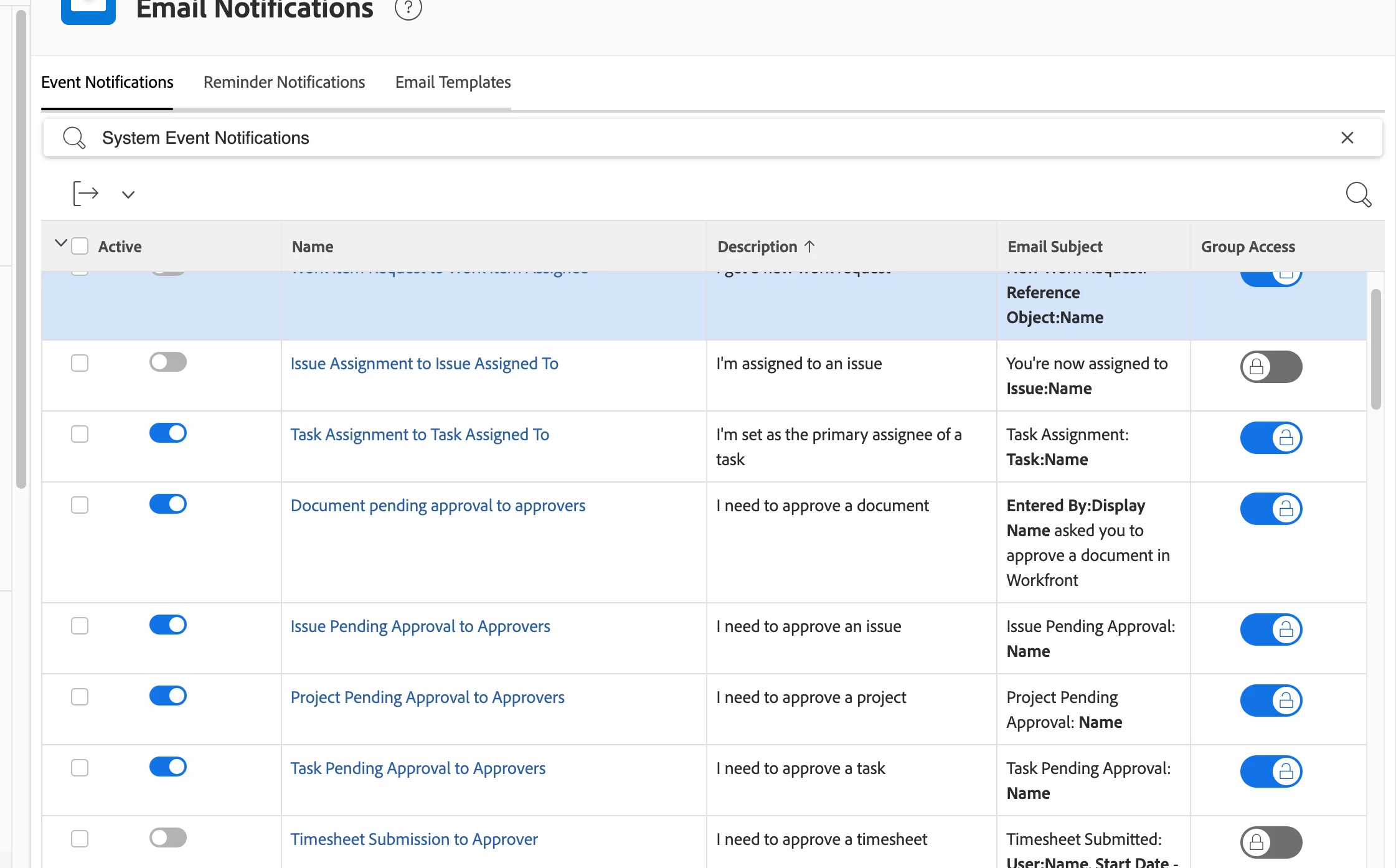Expand the chevron beside the select-all checkbox
Viewport: 1396px width, 868px height.
coord(60,243)
